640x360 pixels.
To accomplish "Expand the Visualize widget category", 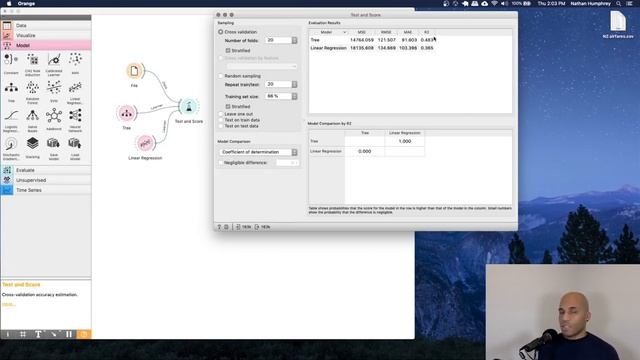I will (x=46, y=36).
